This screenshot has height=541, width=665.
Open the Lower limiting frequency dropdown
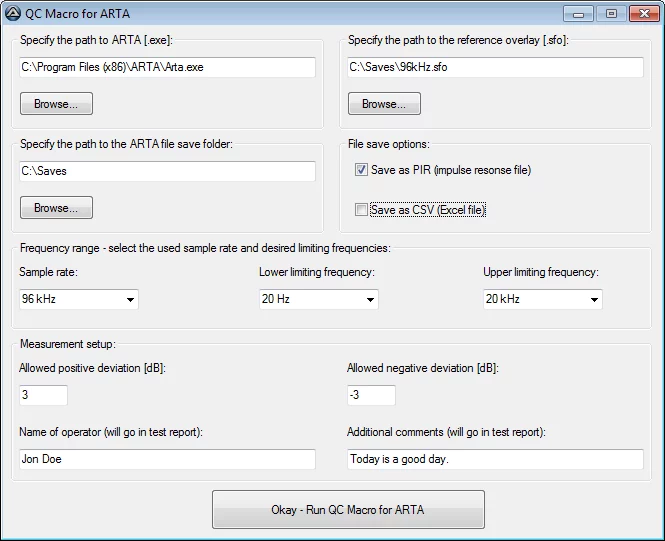(319, 299)
